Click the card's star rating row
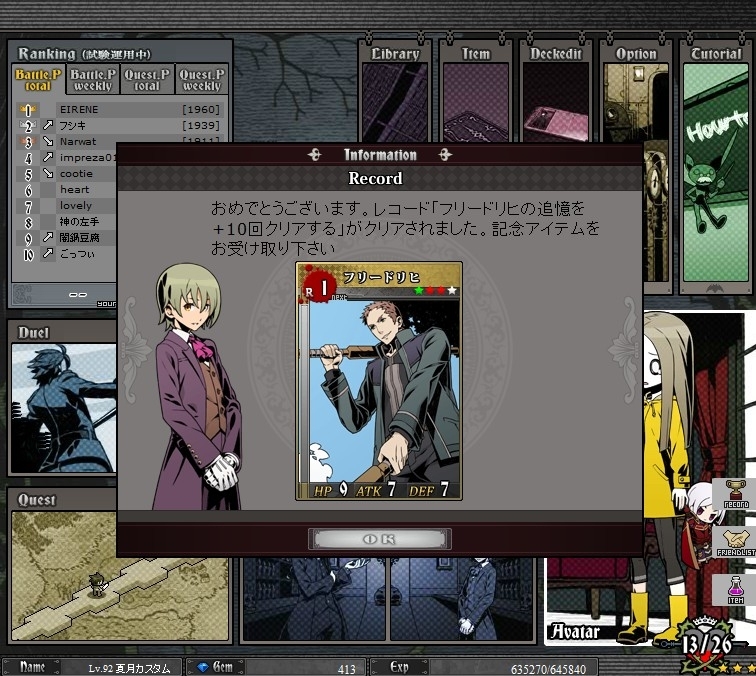The width and height of the screenshot is (756, 676). [435, 290]
